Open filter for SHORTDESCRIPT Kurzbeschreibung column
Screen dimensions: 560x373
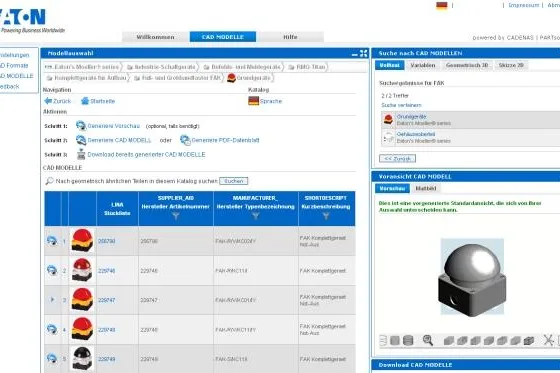pos(326,216)
